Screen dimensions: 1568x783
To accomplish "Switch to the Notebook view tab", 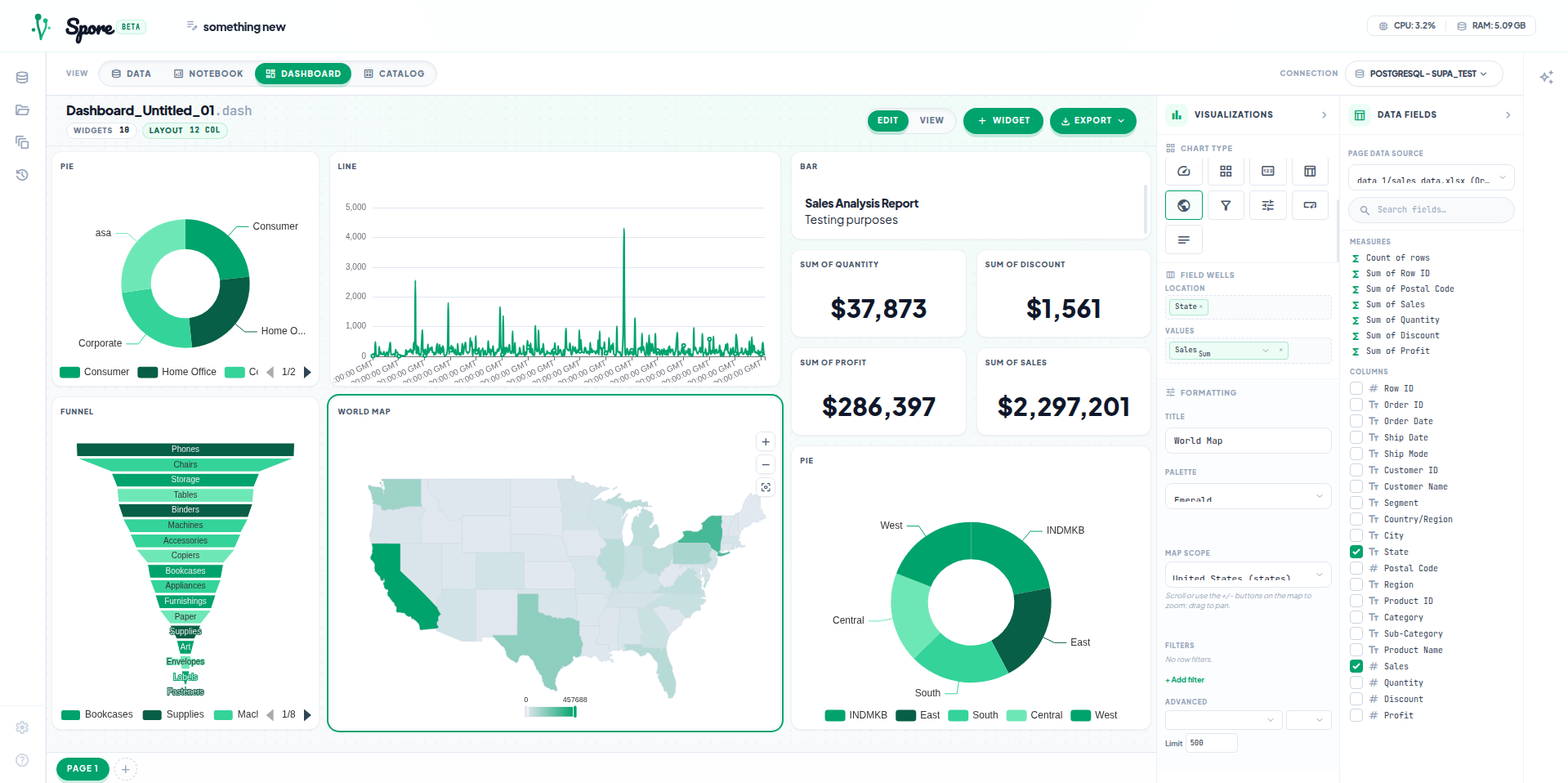I will tap(208, 74).
